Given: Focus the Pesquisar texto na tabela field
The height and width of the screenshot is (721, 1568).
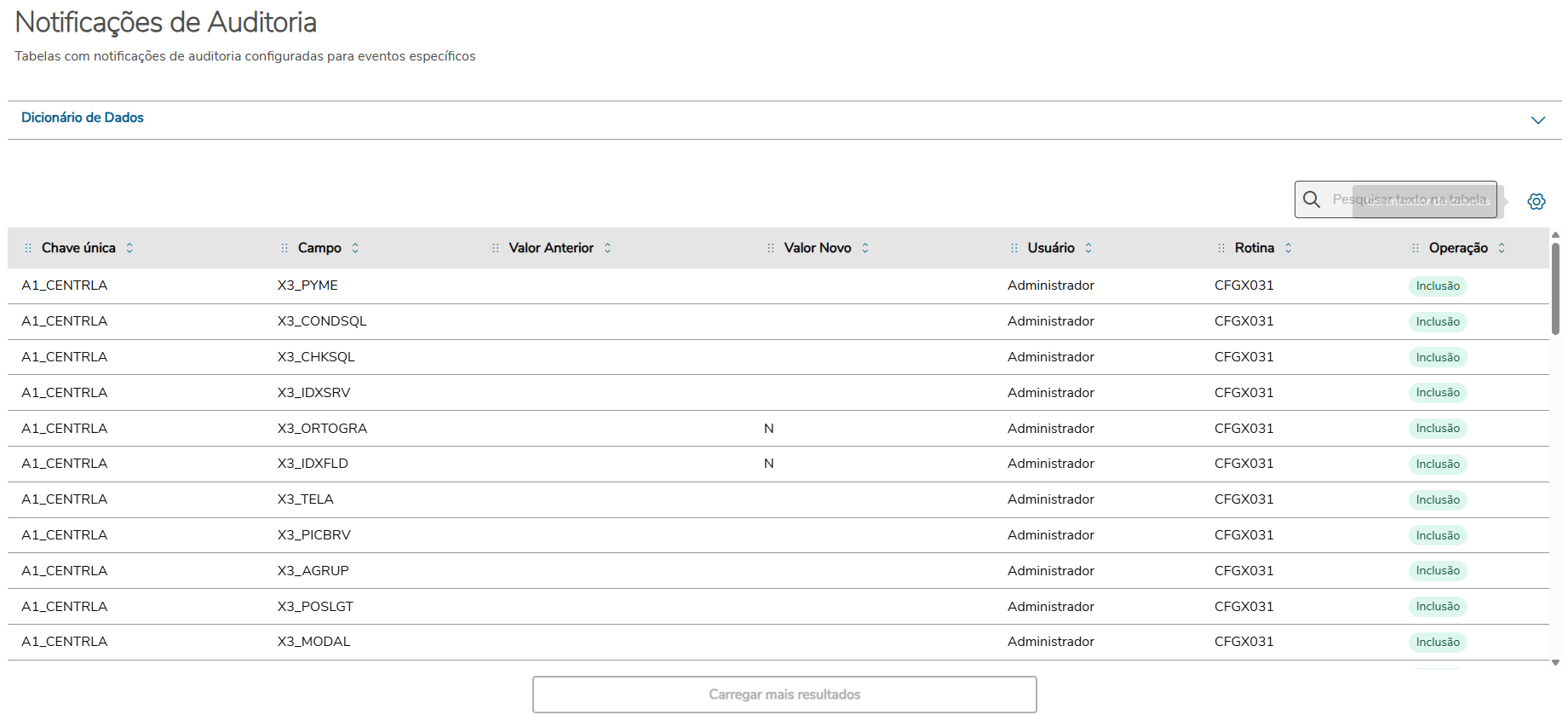Looking at the screenshot, I should point(1410,199).
